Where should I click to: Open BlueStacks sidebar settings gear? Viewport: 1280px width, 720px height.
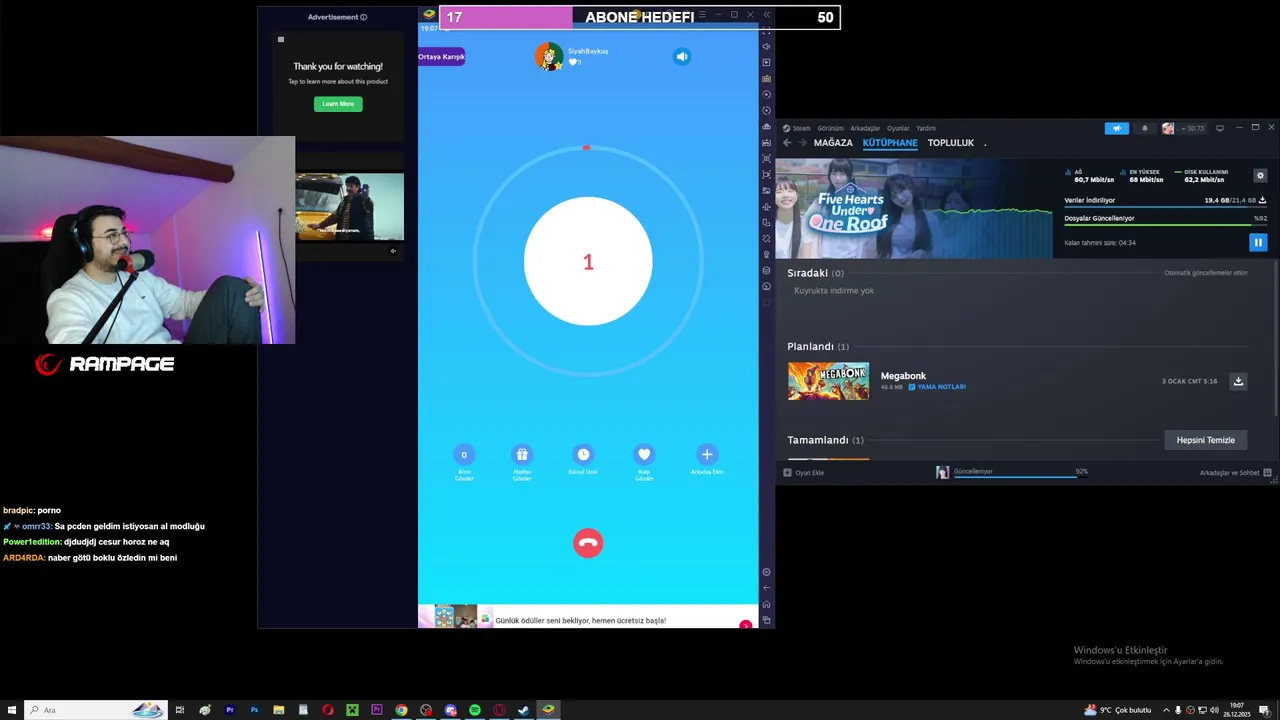click(x=766, y=572)
